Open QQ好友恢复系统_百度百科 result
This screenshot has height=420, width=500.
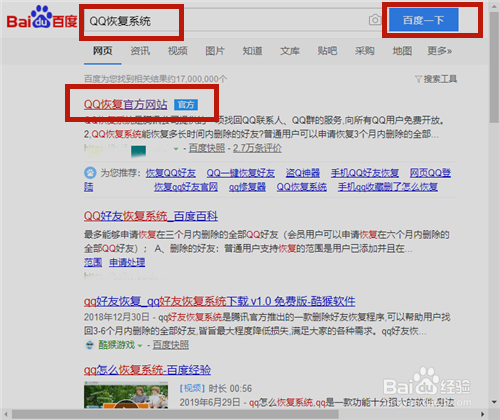pos(151,216)
